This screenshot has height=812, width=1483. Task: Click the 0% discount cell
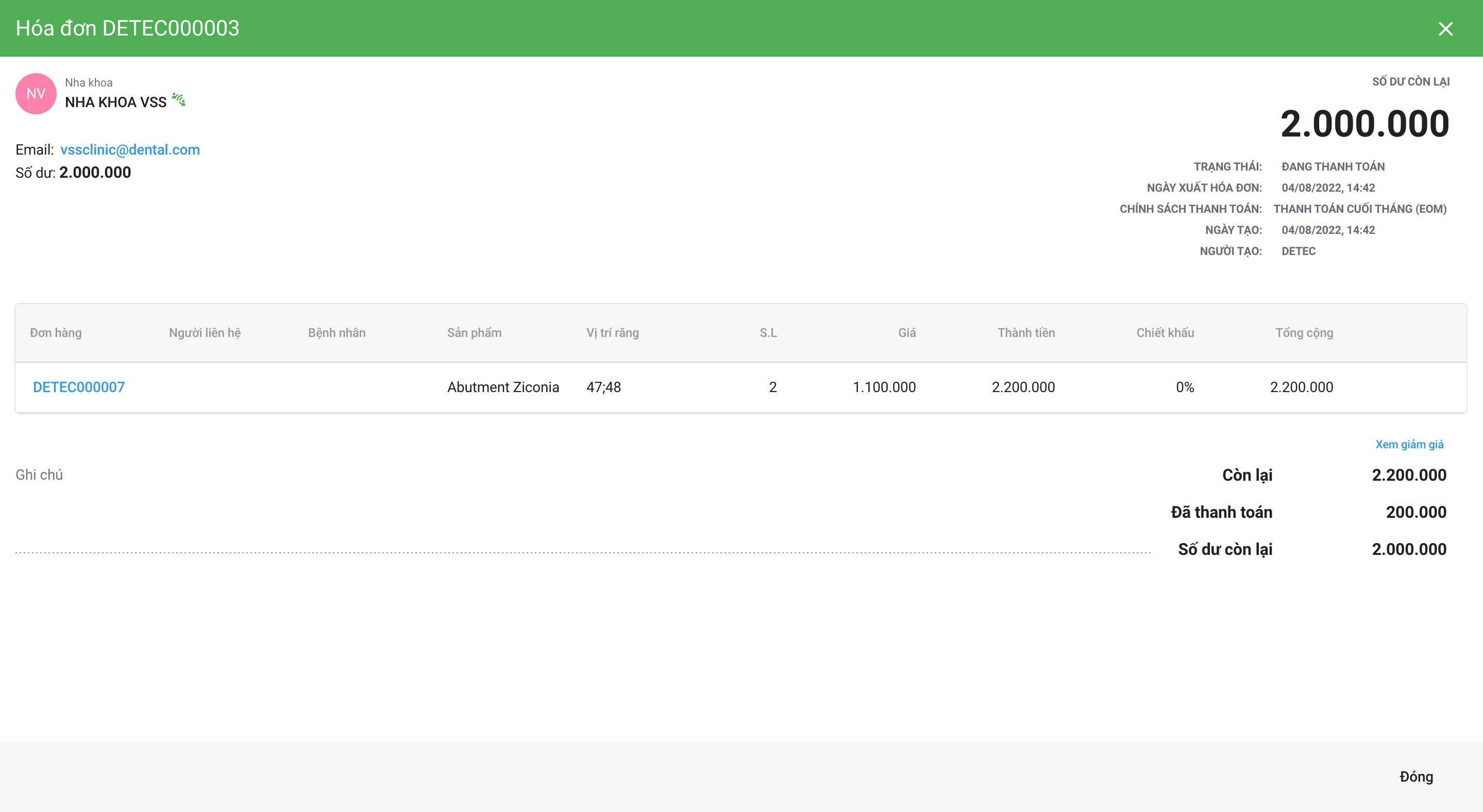point(1185,387)
